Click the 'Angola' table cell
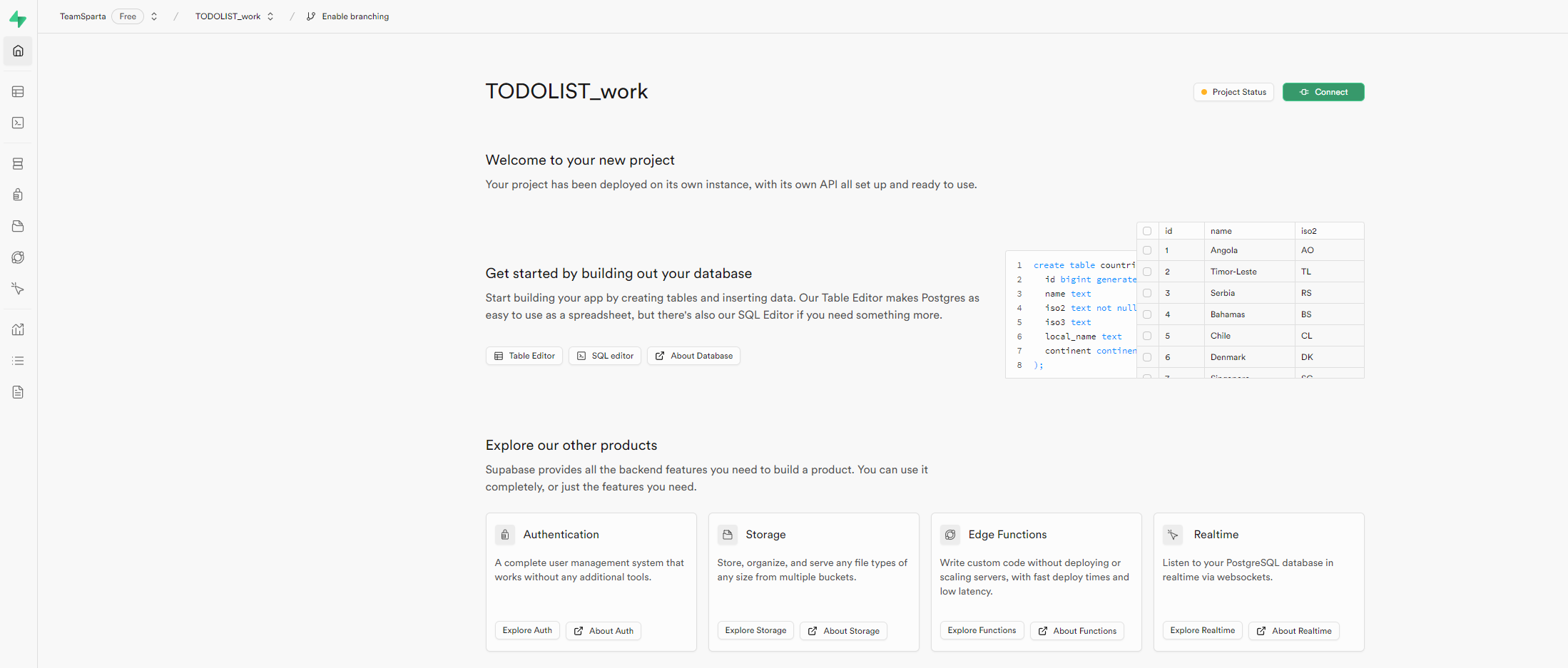Screen dimensions: 1568x668 pyautogui.click(x=1250, y=250)
